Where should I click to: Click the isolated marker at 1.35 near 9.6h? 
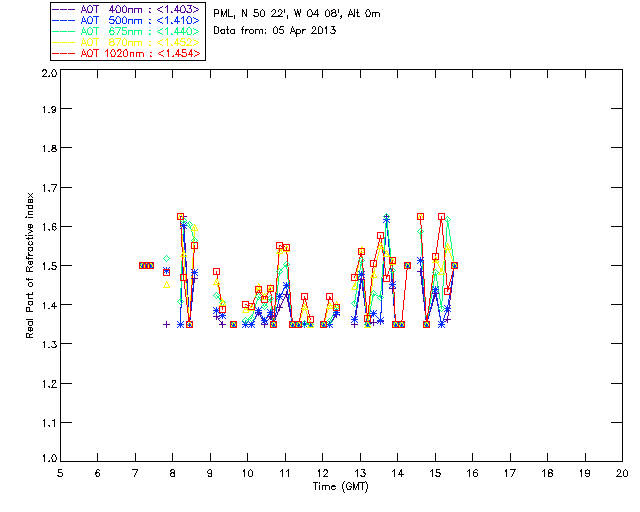coord(233,325)
